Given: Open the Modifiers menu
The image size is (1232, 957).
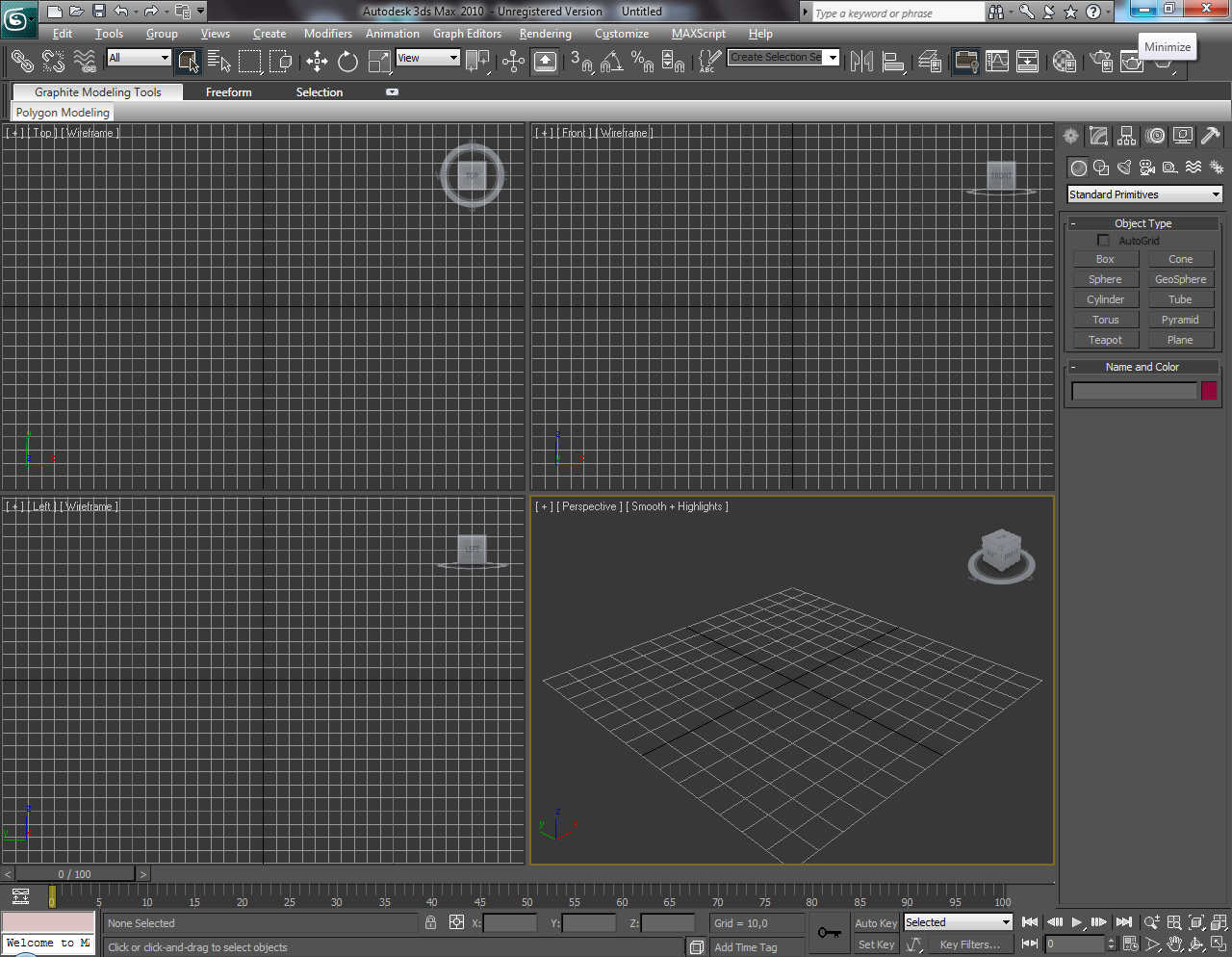Looking at the screenshot, I should [327, 34].
